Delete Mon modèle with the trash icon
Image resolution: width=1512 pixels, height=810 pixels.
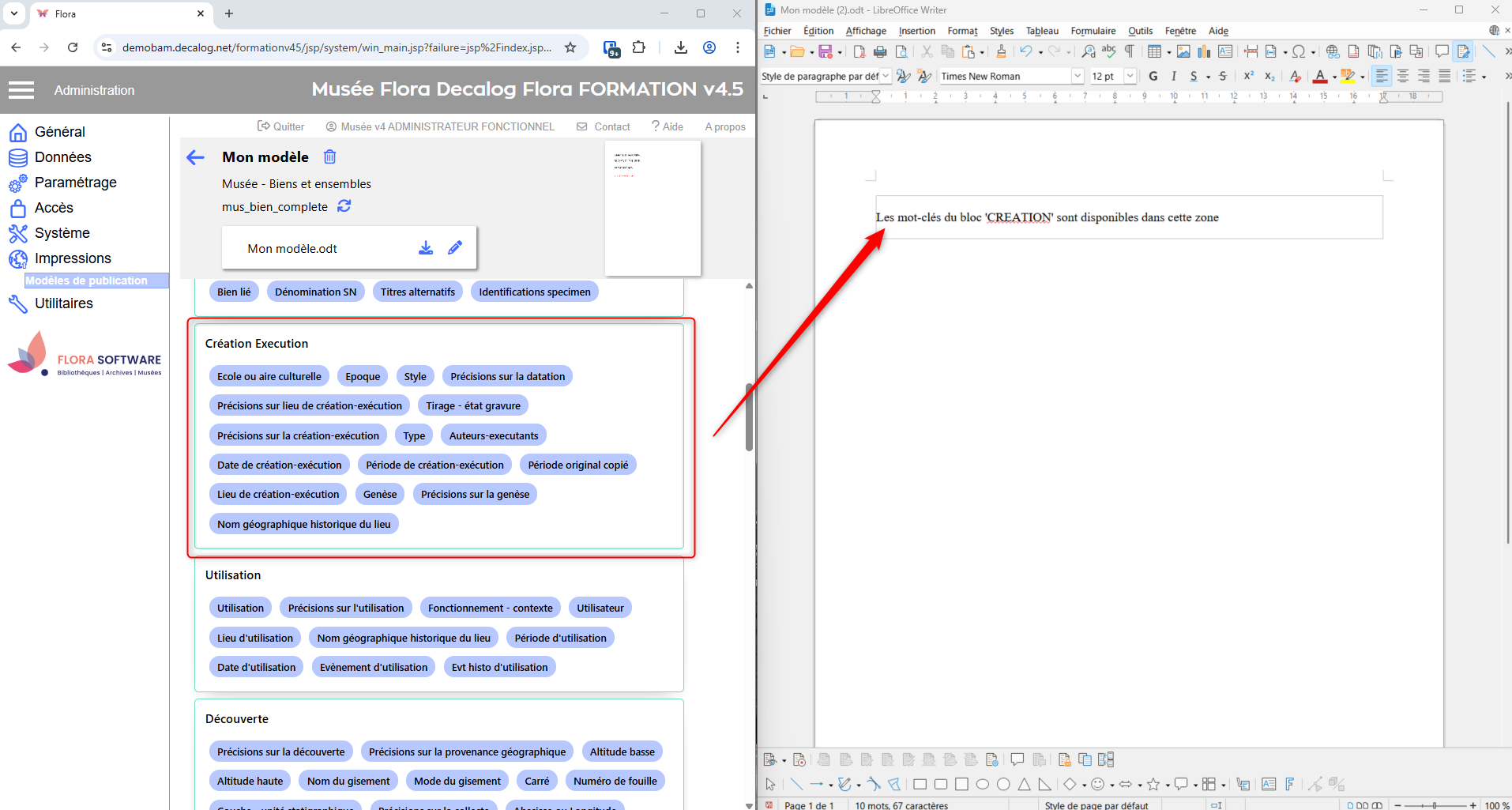click(x=330, y=157)
